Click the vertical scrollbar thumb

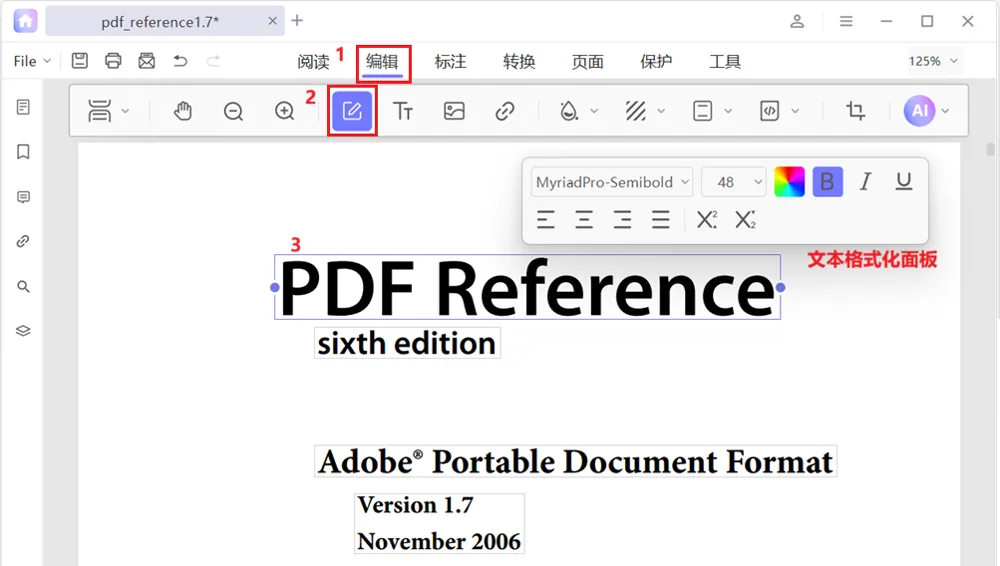point(990,149)
